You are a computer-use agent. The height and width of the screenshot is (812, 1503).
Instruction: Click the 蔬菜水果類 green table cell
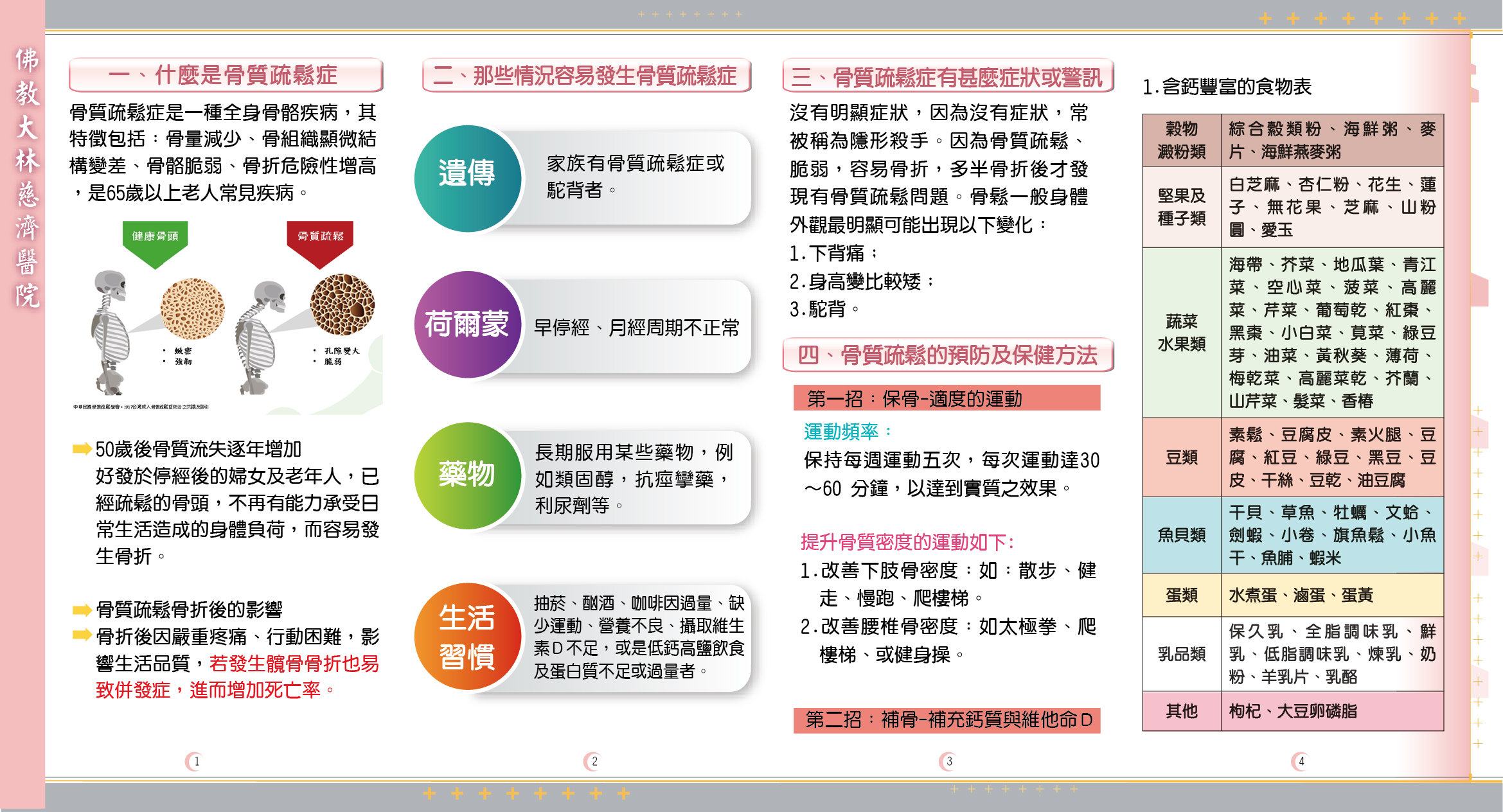tap(1181, 333)
